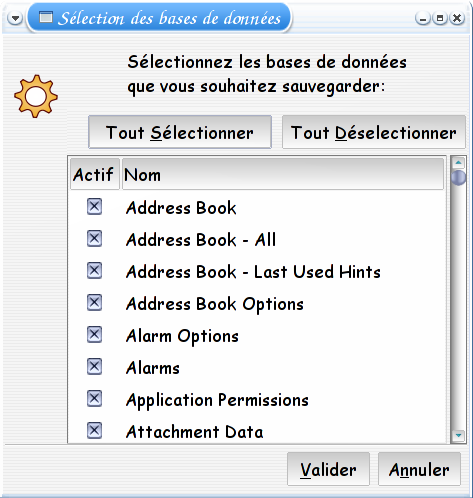Maximize the database selection window
The width and height of the screenshot is (473, 498).
pyautogui.click(x=440, y=18)
